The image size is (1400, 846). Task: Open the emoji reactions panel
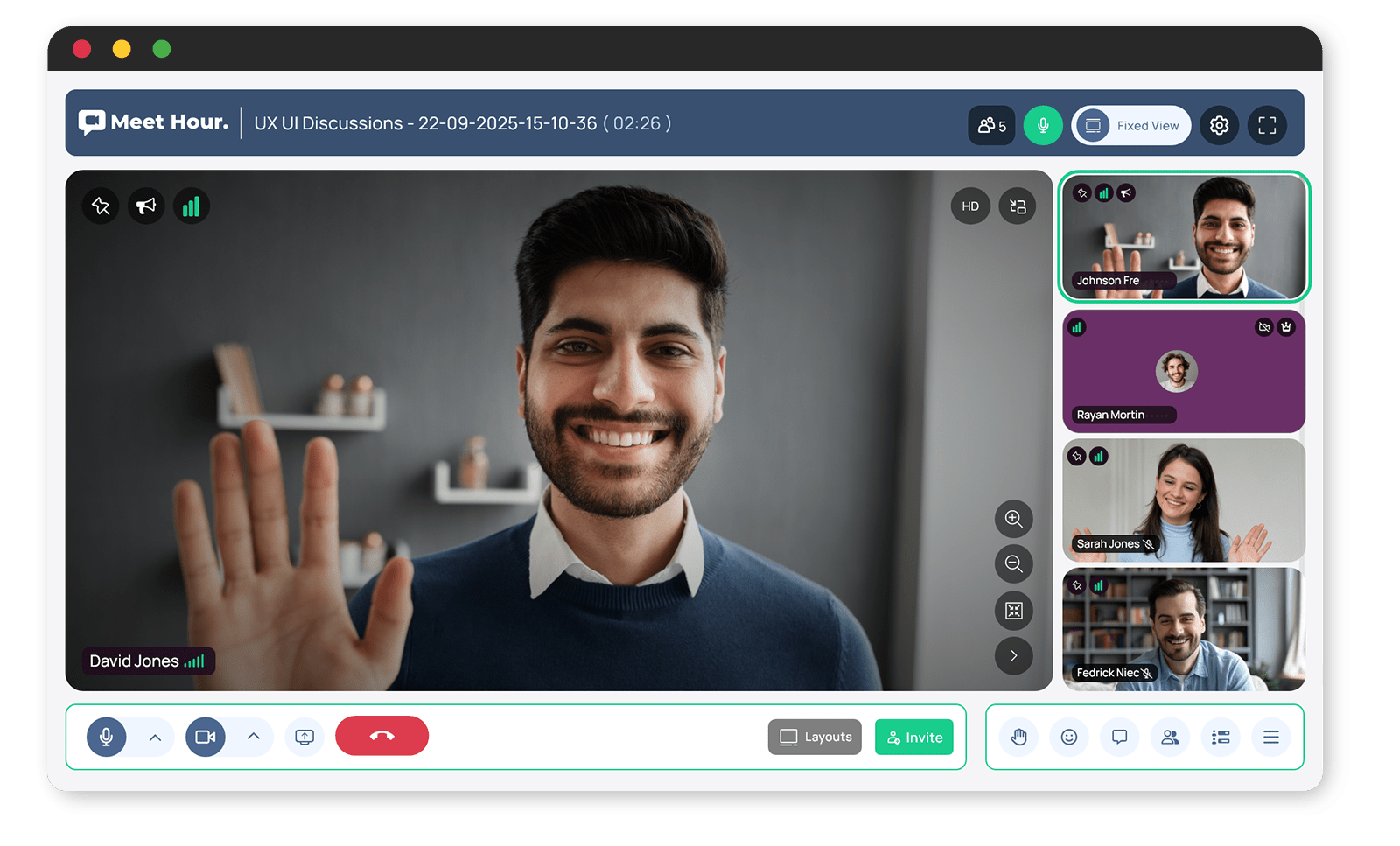pyautogui.click(x=1068, y=738)
